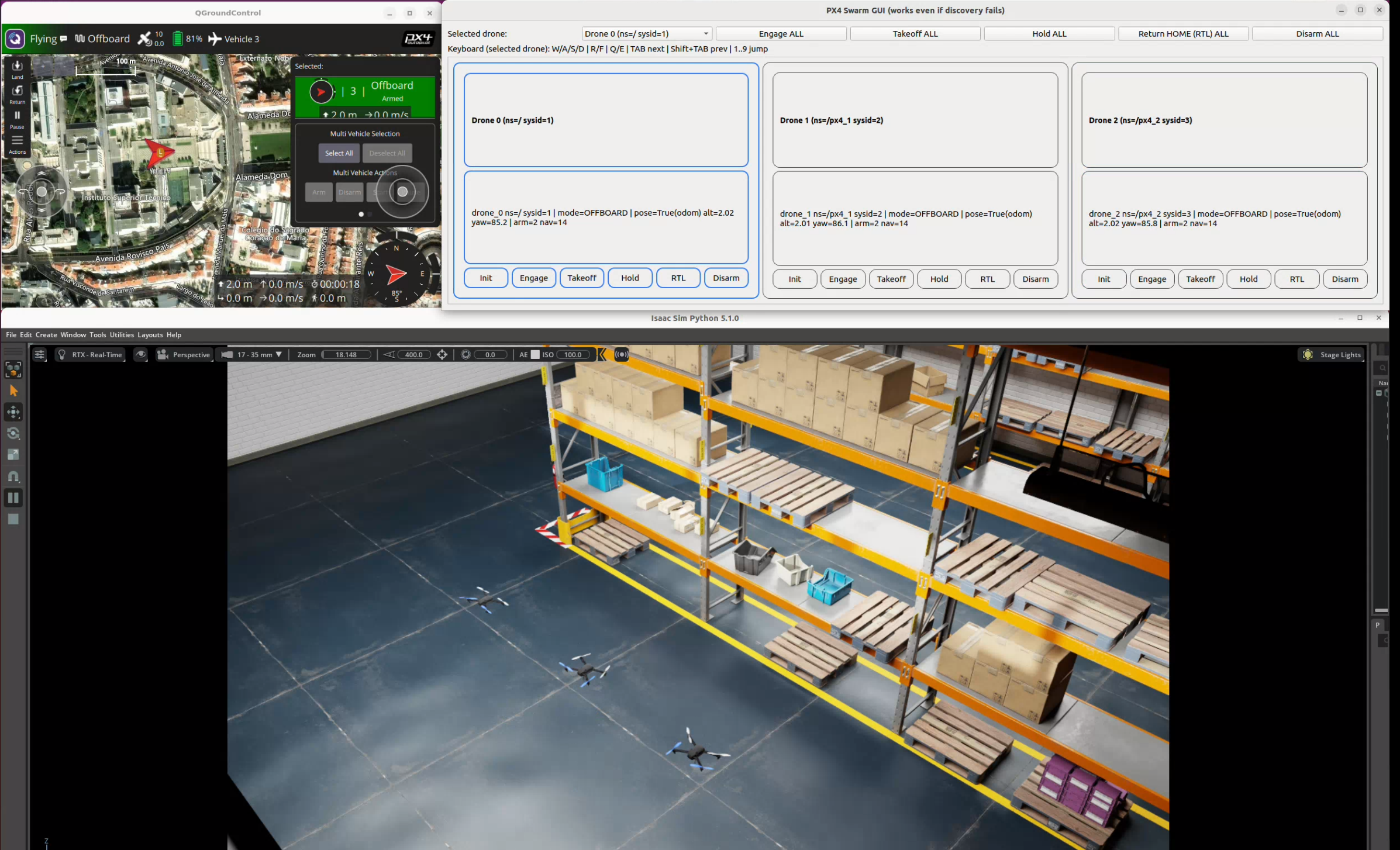Click the compass heading instrument
The image size is (1400, 850).
396,274
